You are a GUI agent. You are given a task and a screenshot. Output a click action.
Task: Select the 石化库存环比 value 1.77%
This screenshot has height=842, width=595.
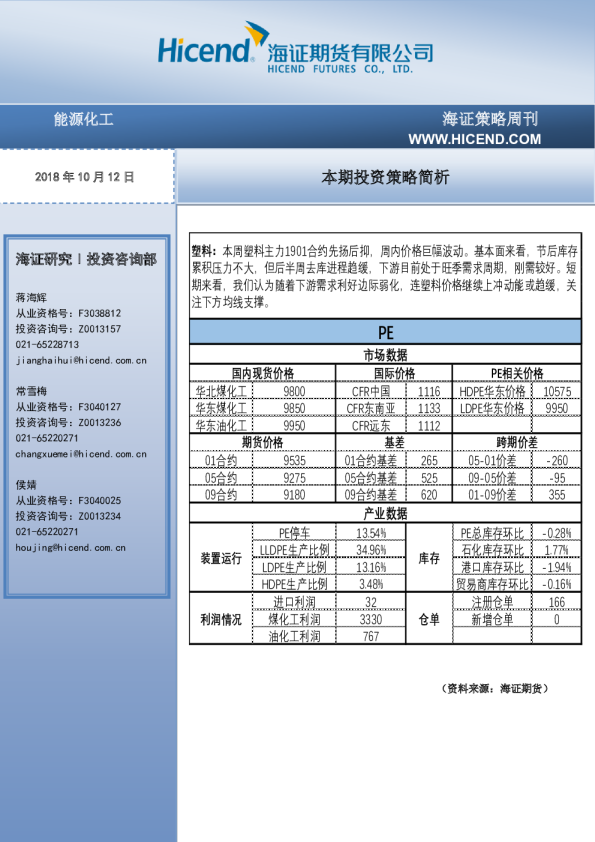(557, 550)
